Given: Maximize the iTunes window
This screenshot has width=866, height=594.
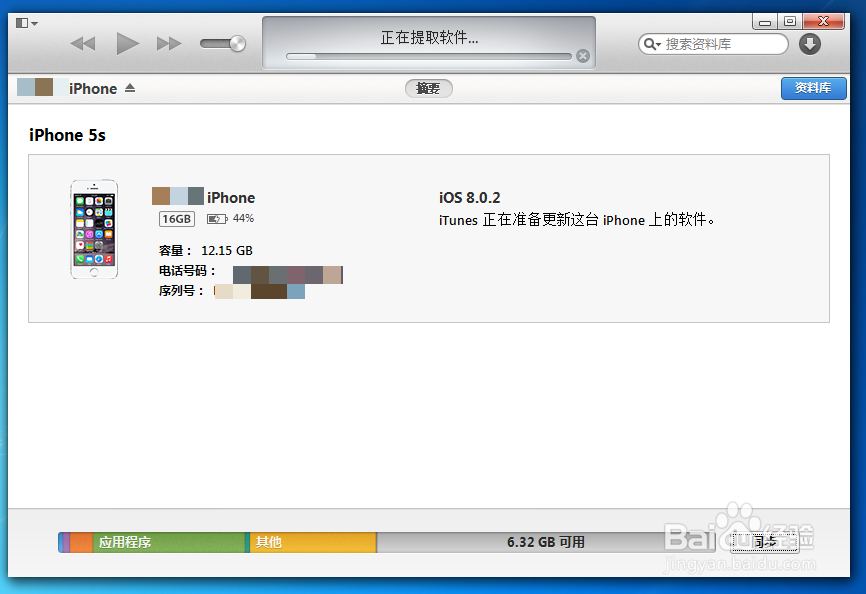Looking at the screenshot, I should point(790,22).
